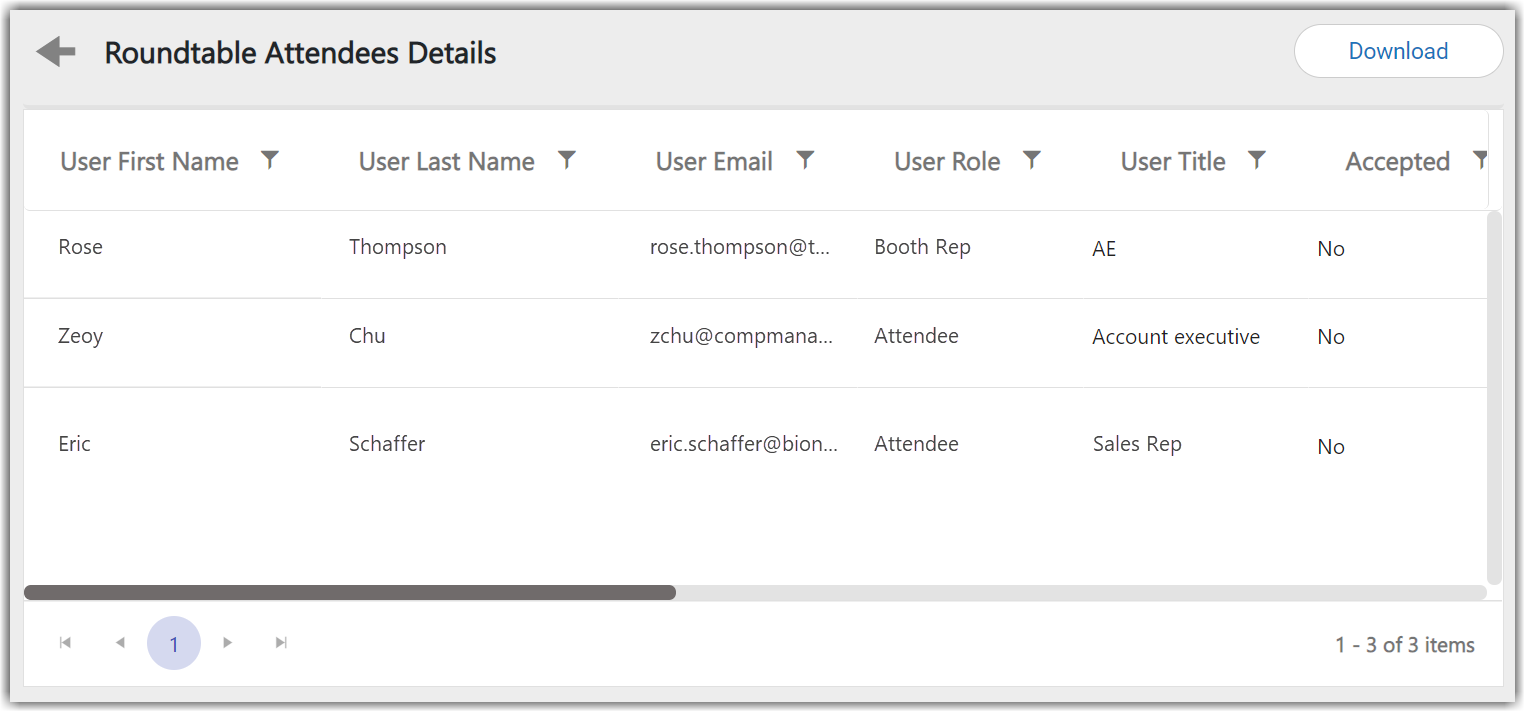Open filter for Accepted column

click(x=1480, y=160)
